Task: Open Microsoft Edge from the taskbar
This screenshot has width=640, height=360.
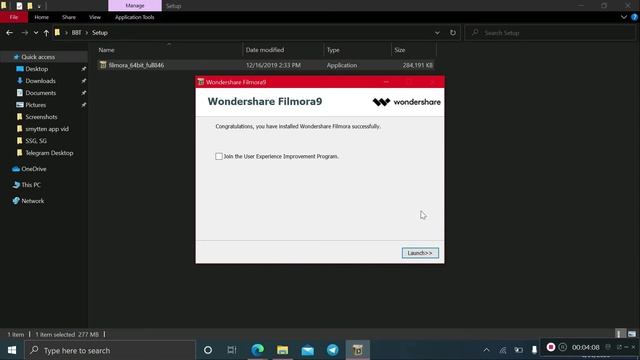Action: [x=258, y=350]
